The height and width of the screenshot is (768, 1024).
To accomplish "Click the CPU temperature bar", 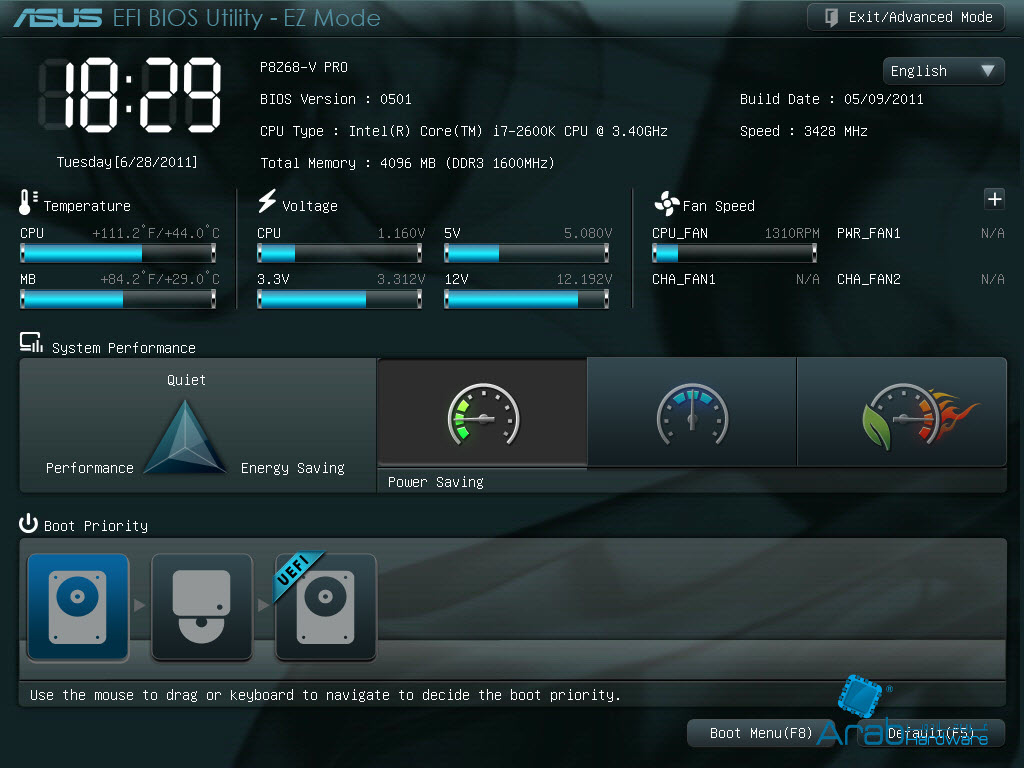I will [x=118, y=253].
